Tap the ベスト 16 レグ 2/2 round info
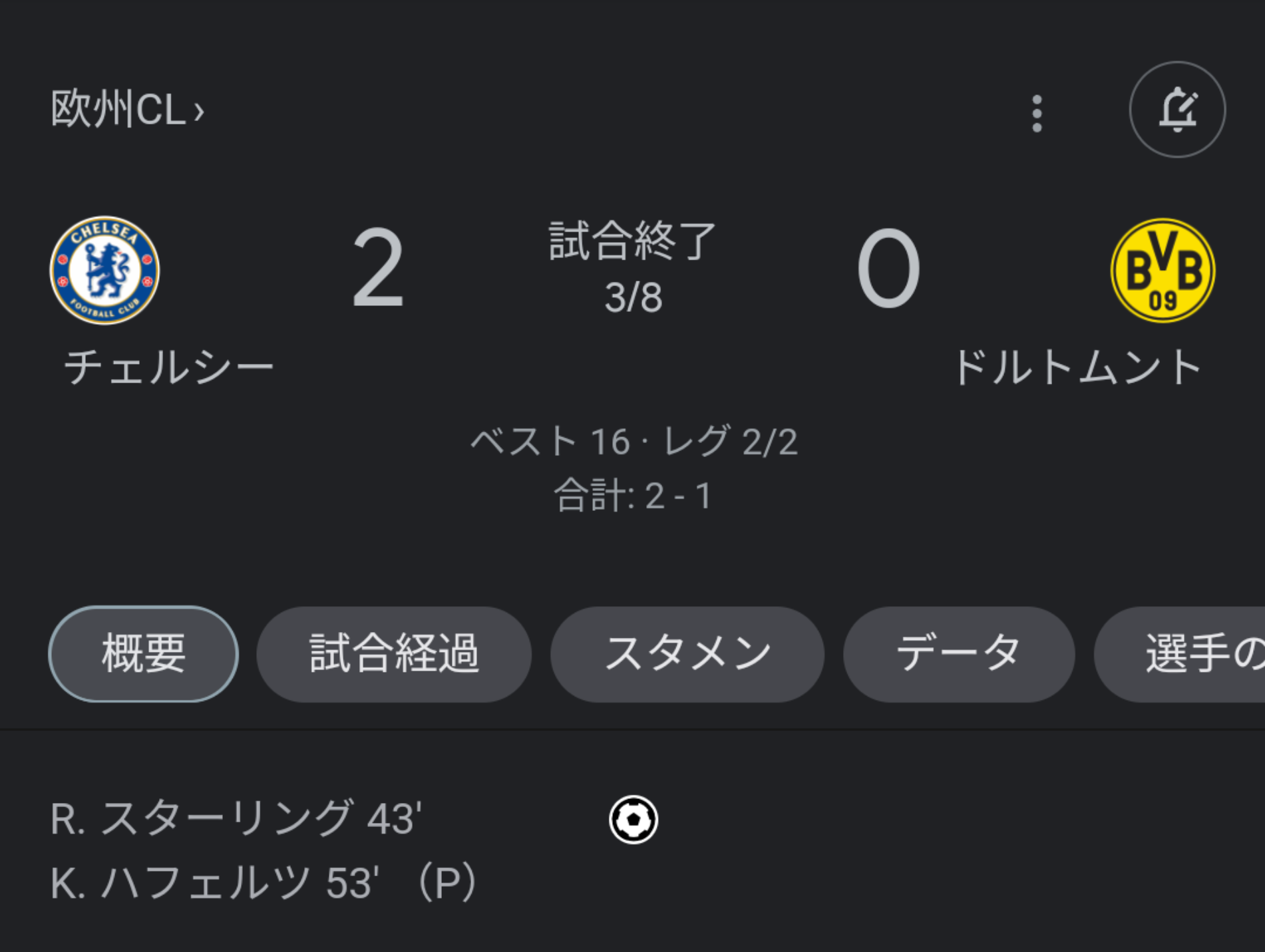This screenshot has width=1265, height=952. coord(633,441)
